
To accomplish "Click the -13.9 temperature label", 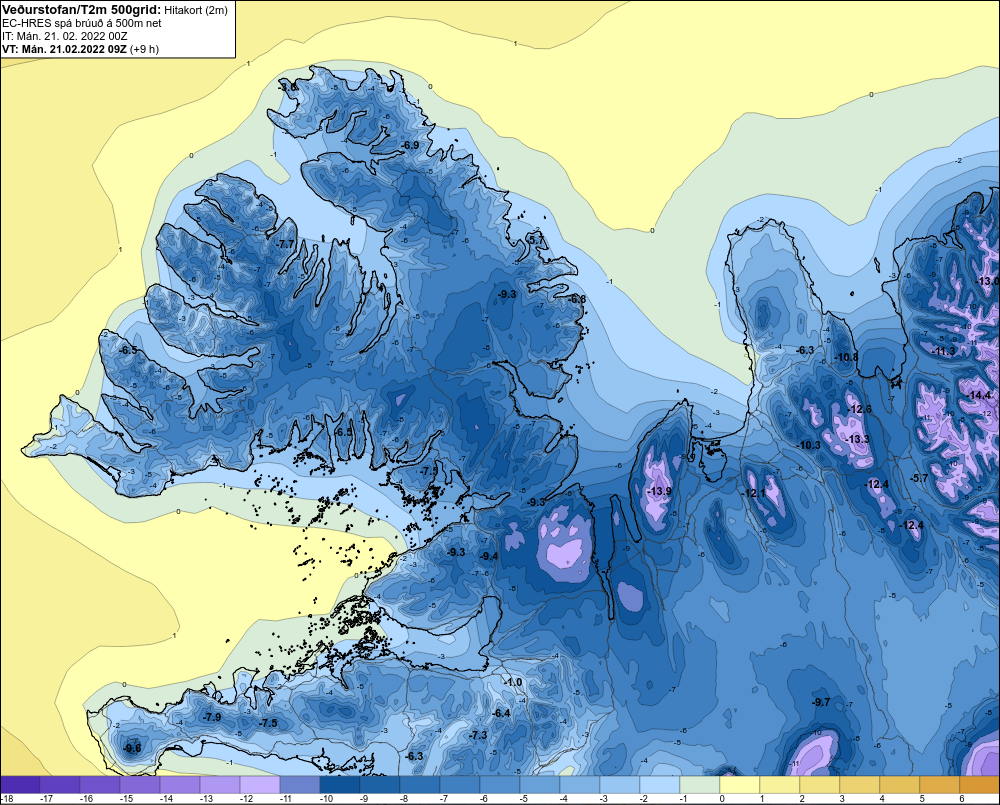I will click(659, 491).
